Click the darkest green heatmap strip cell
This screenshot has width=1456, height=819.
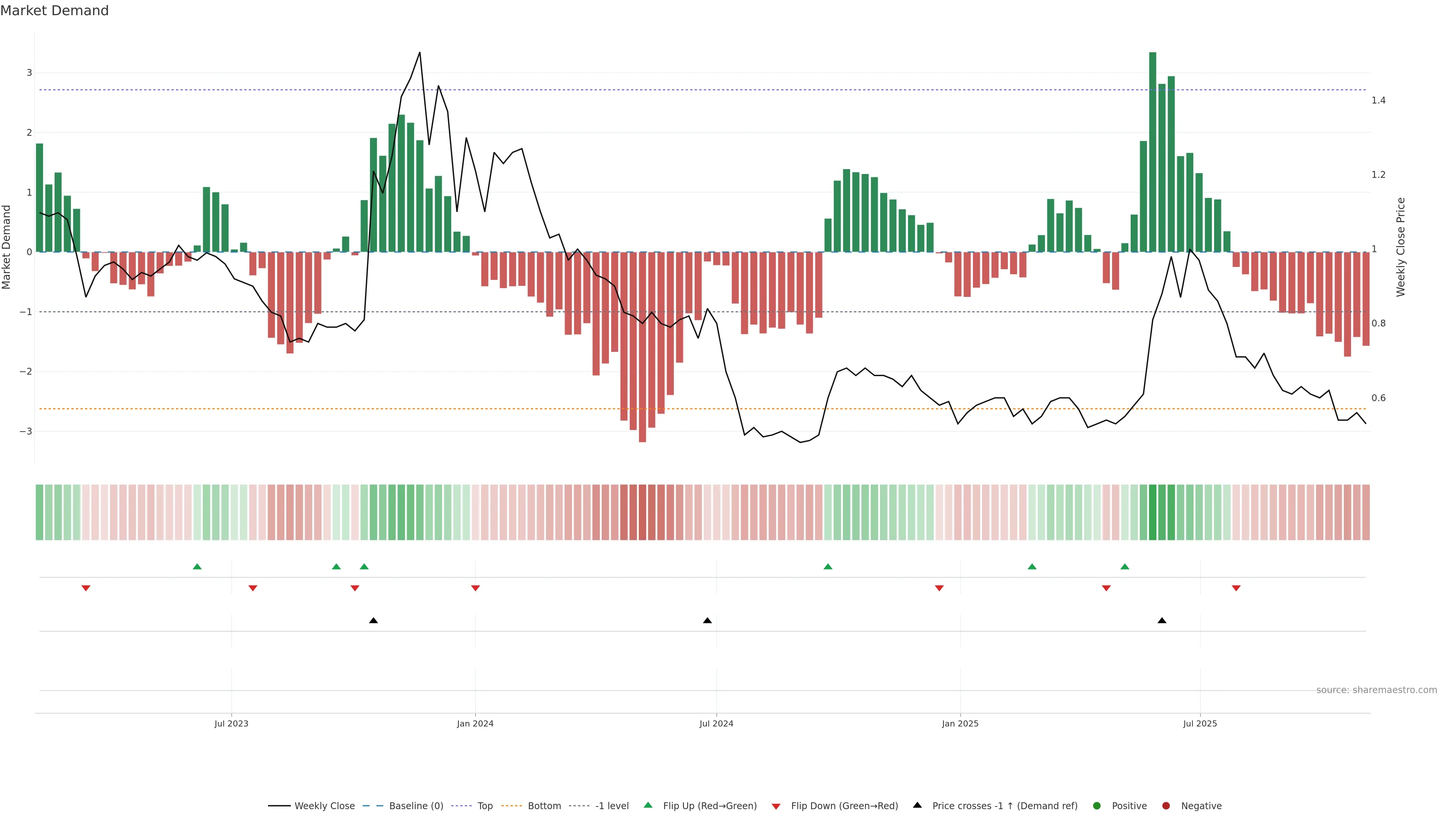(x=1153, y=512)
